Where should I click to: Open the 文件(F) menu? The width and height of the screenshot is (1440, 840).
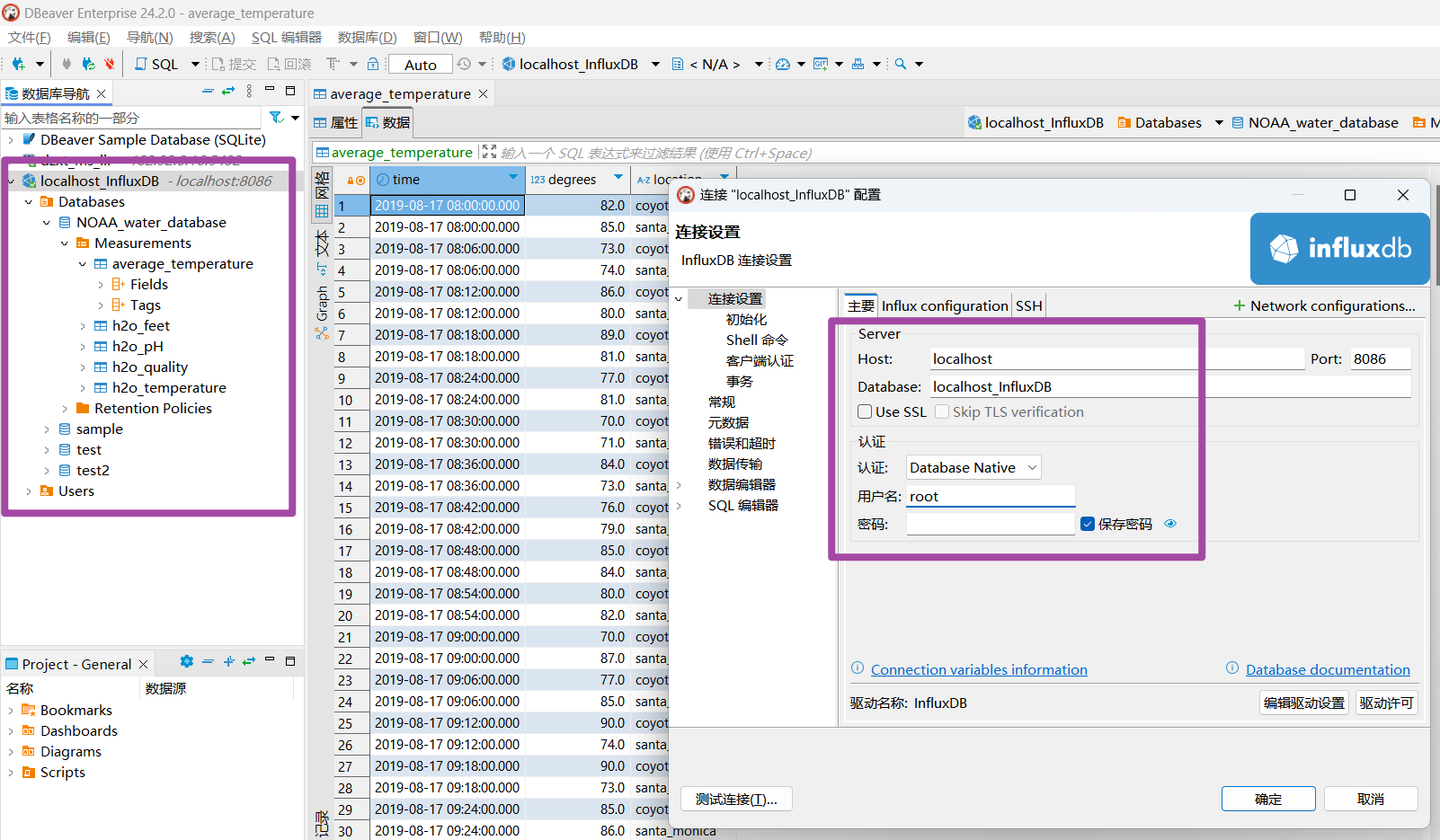coord(30,37)
